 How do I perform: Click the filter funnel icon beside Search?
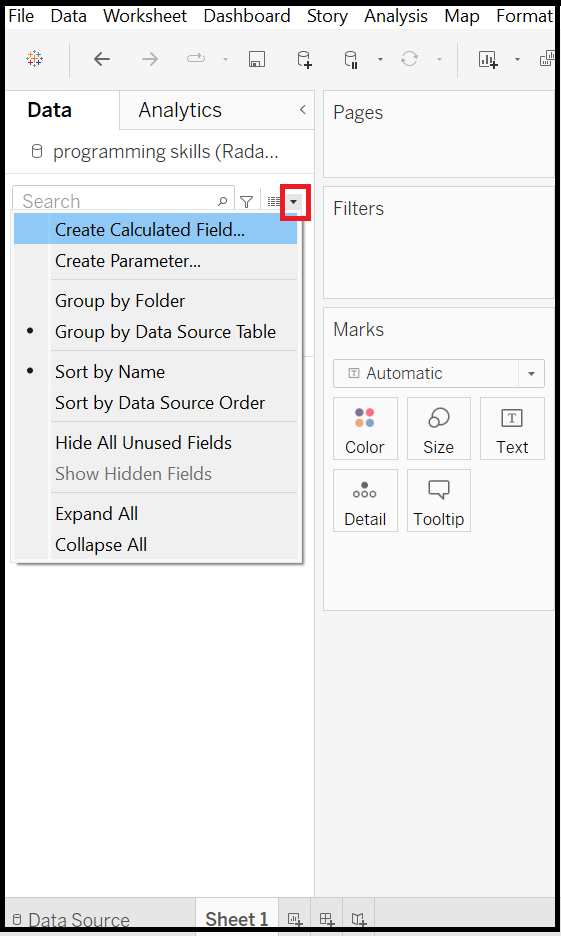(x=246, y=202)
